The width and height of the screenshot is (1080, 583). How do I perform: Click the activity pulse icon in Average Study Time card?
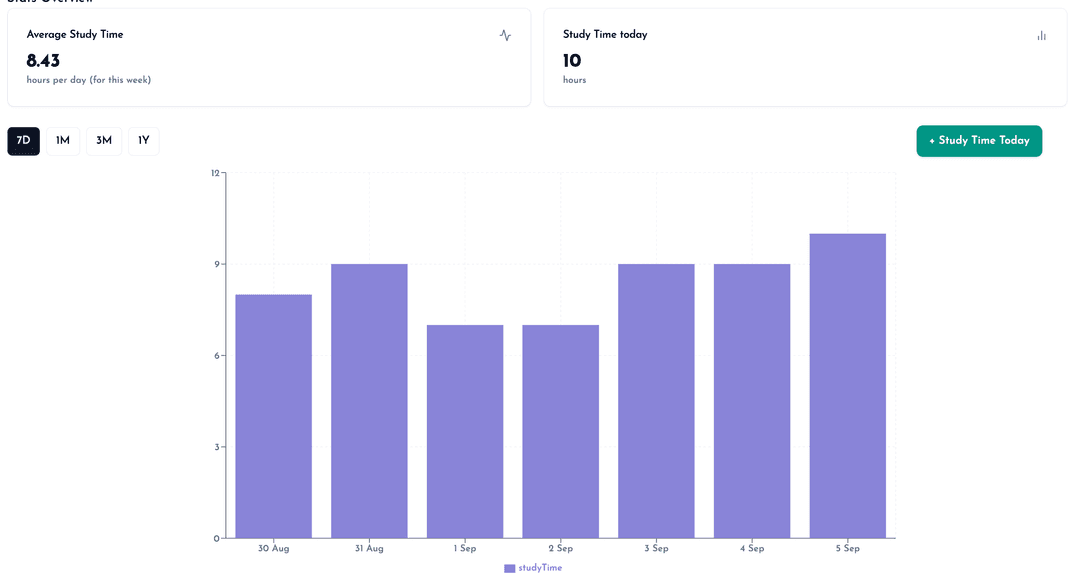505,35
